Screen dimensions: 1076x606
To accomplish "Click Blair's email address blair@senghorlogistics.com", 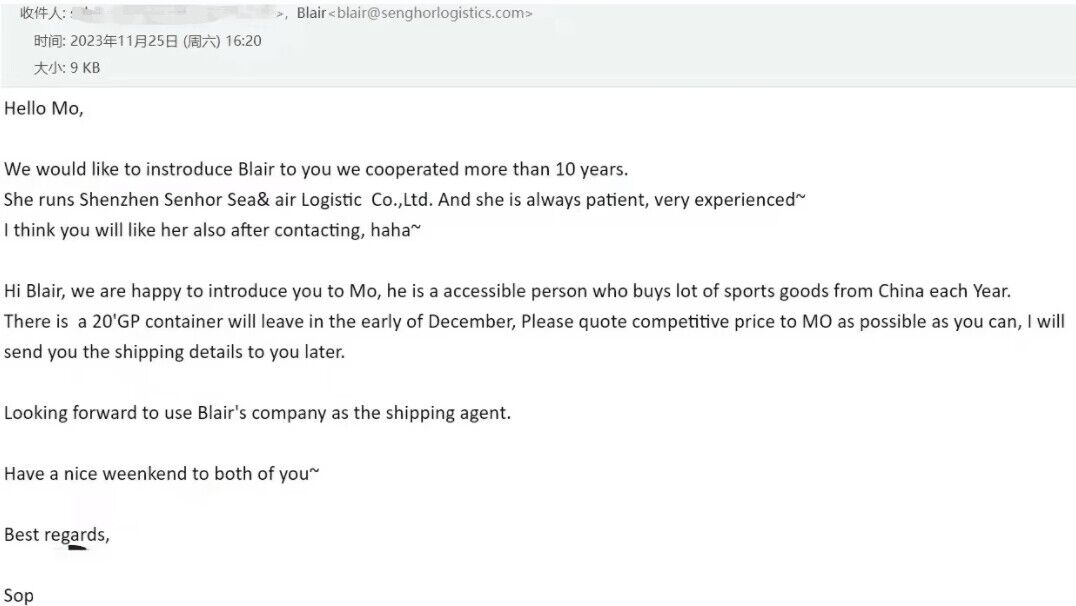I will (430, 13).
